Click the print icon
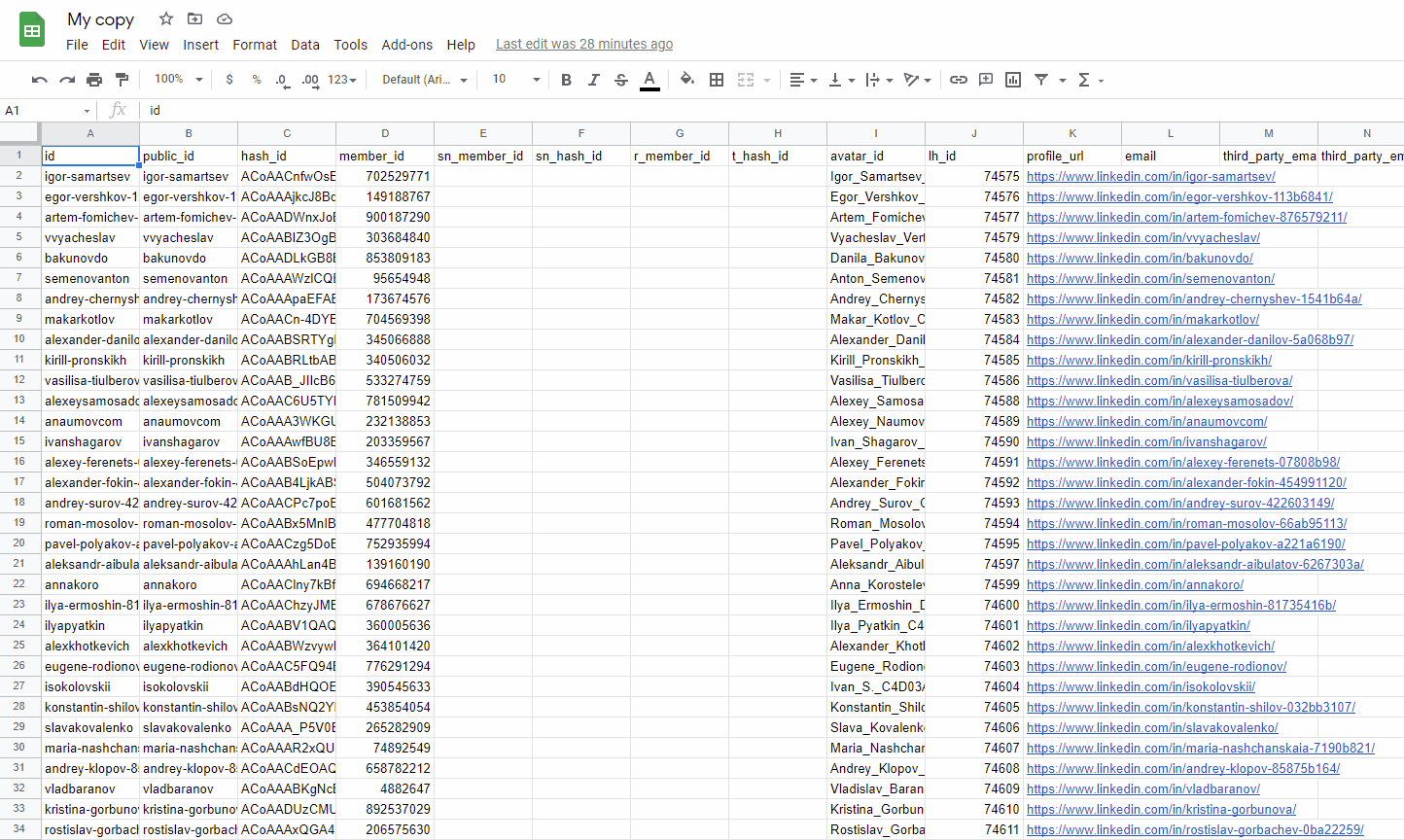The image size is (1404, 840). (x=94, y=80)
